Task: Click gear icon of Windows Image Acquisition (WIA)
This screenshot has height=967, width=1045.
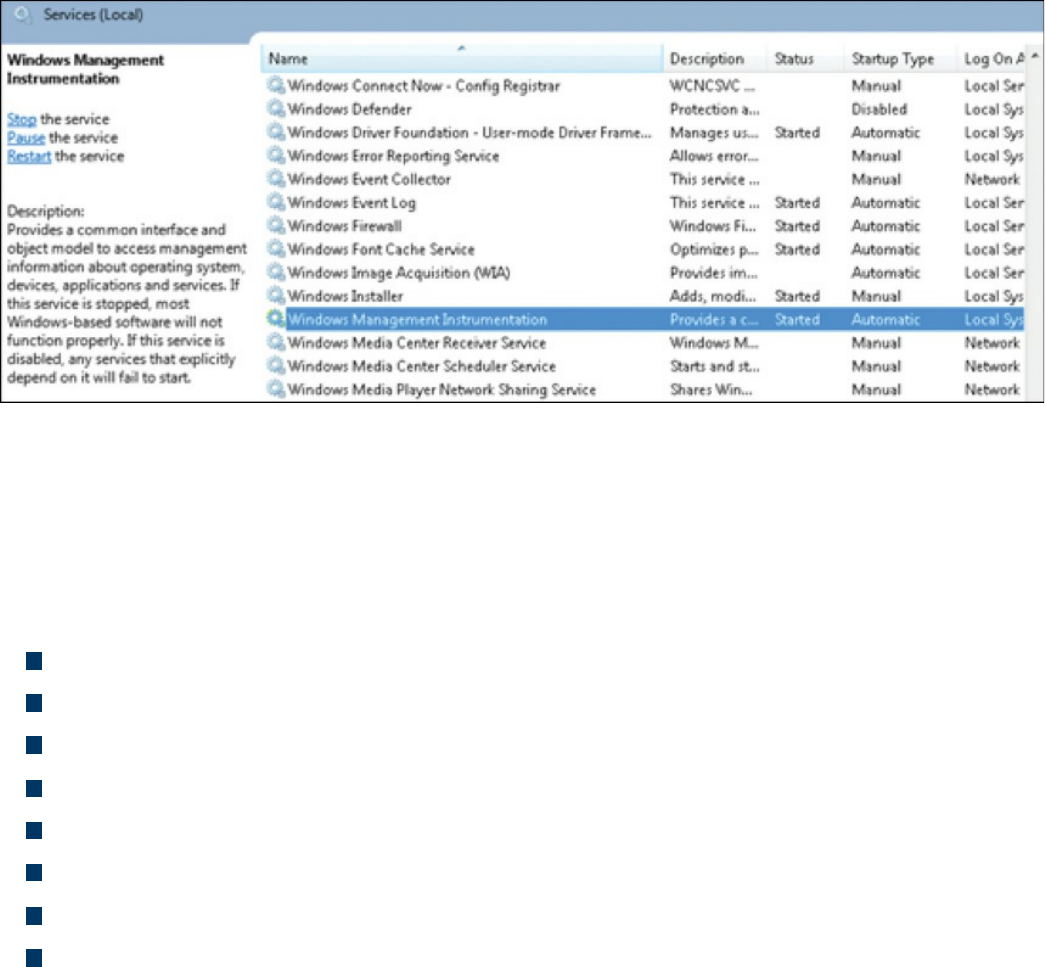Action: click(275, 272)
